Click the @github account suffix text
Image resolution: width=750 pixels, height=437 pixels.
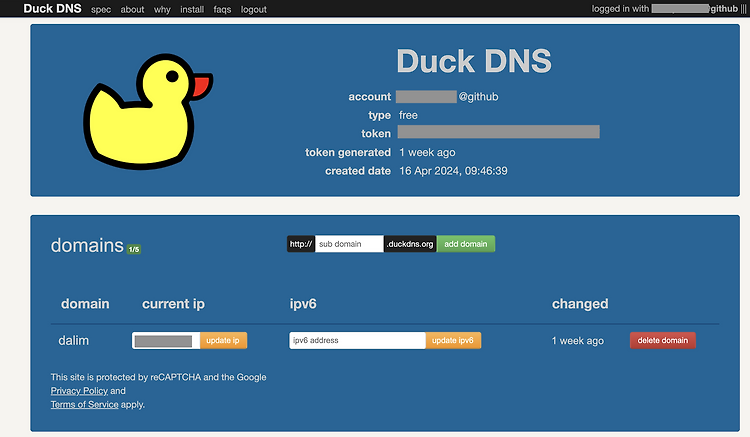478,97
